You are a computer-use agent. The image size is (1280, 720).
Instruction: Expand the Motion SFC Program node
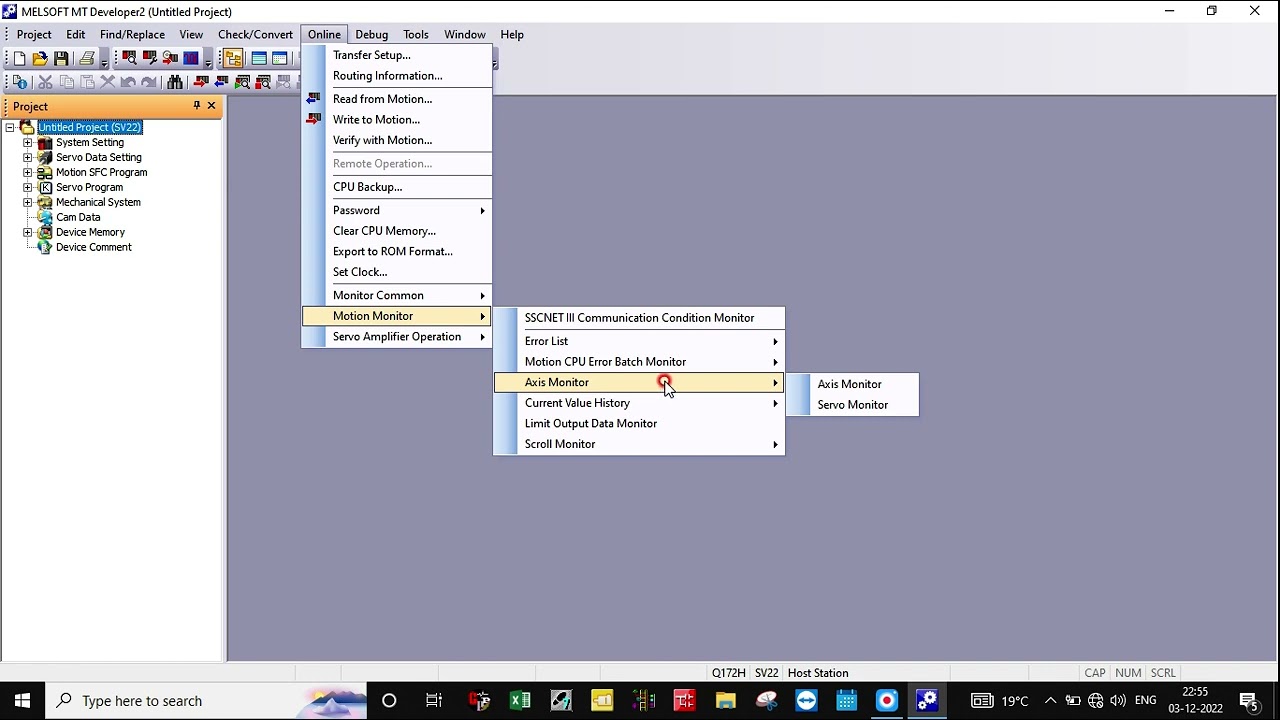point(28,172)
